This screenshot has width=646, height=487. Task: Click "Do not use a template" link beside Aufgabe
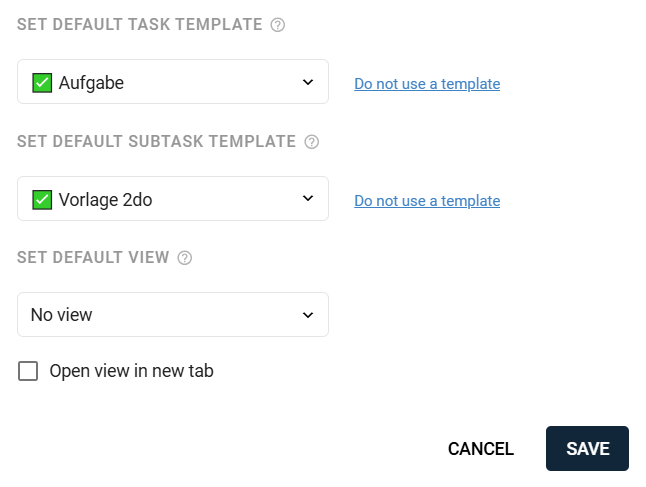coord(427,84)
